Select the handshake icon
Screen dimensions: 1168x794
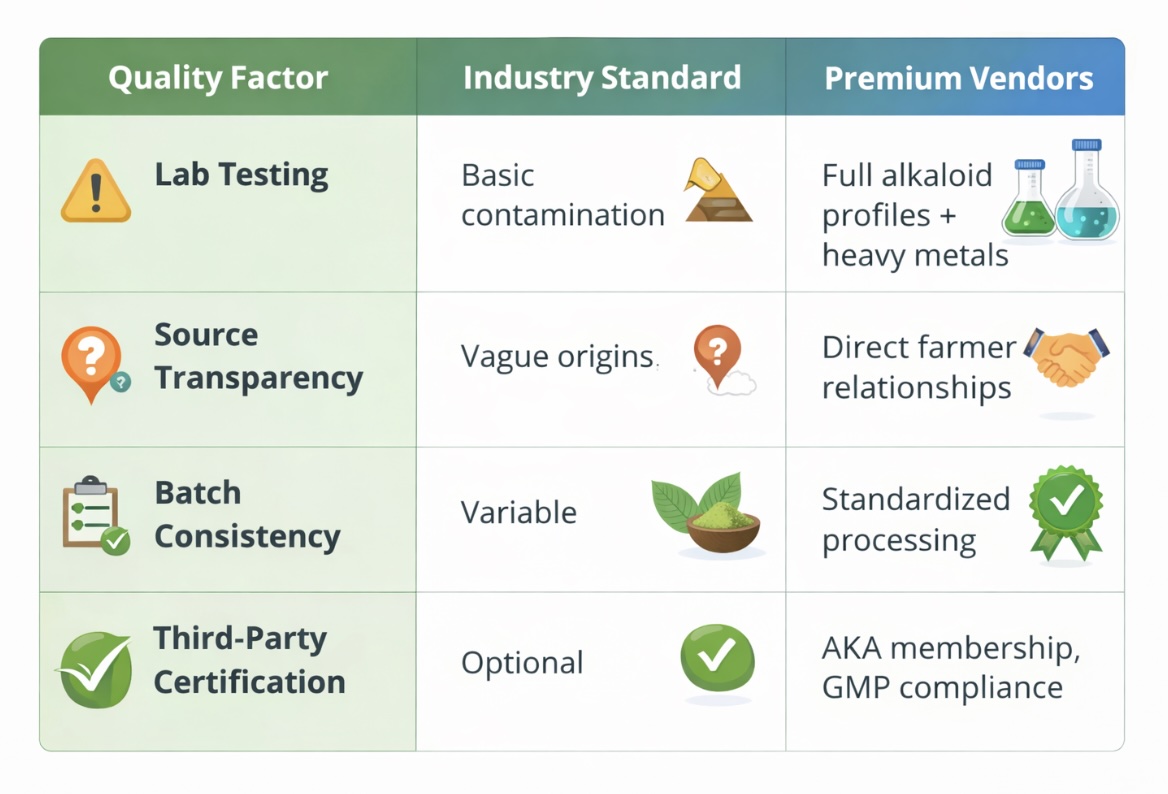[1067, 358]
